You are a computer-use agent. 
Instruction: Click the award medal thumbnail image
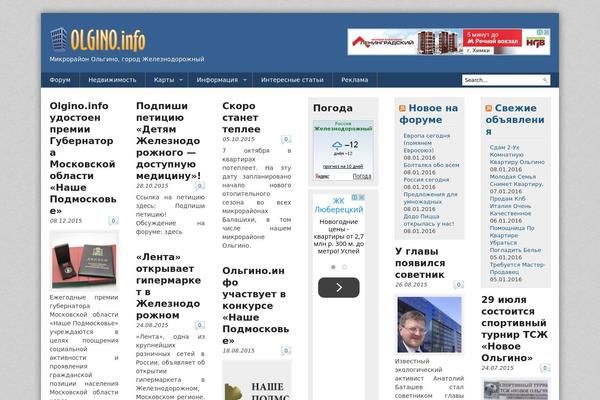(84, 260)
